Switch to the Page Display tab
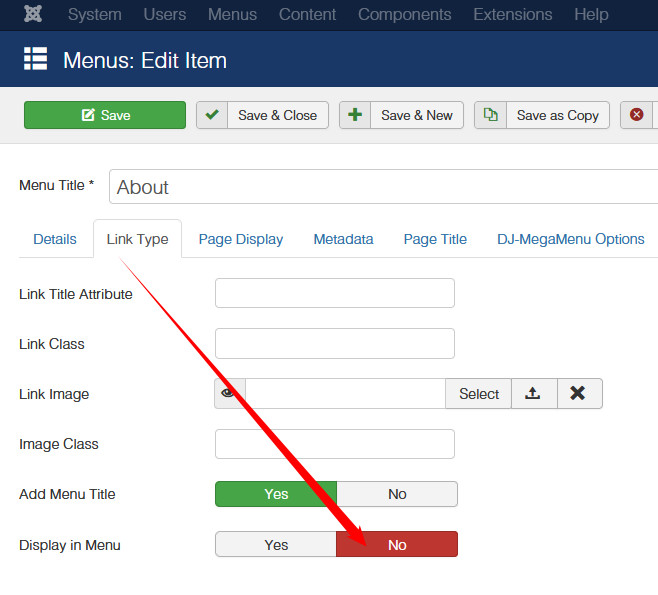This screenshot has width=658, height=595. (241, 239)
